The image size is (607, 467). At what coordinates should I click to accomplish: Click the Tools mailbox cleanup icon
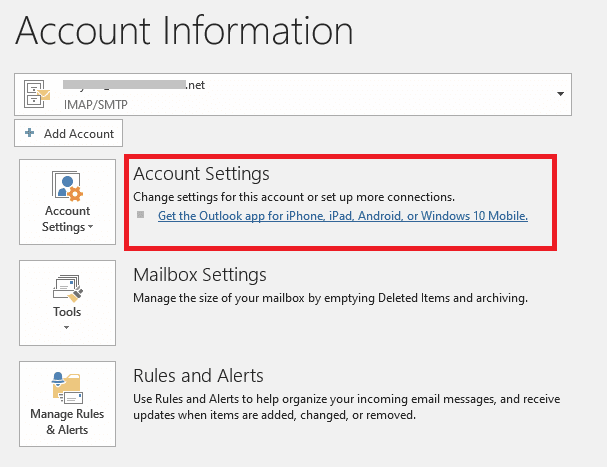click(68, 287)
